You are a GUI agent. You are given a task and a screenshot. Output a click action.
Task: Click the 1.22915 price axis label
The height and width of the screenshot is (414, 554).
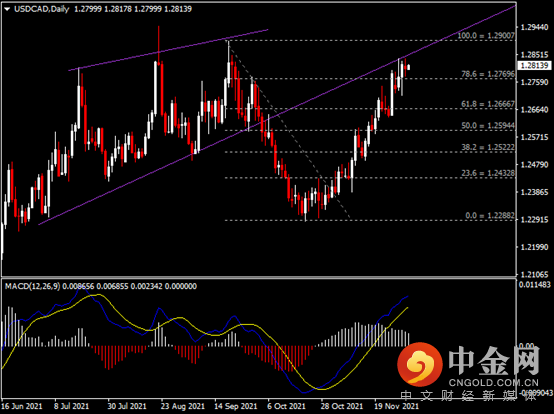click(x=535, y=219)
